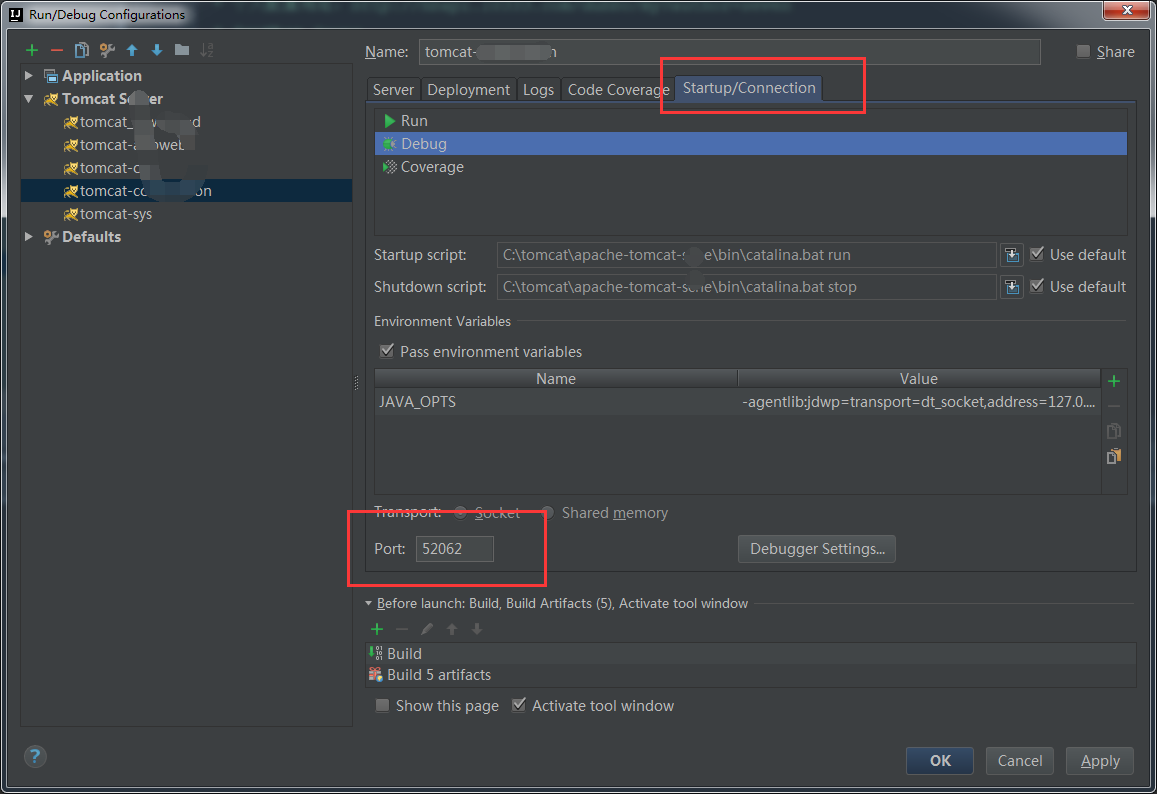Select Shared memory transport radio button

click(548, 512)
